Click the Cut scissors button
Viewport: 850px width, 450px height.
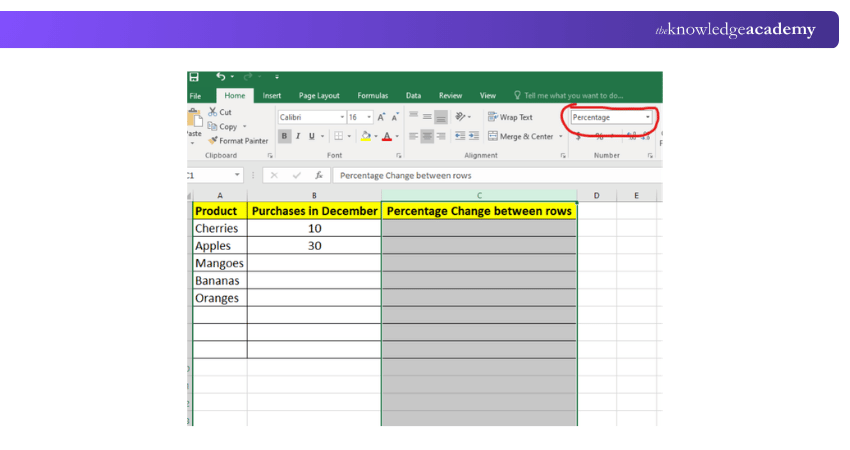click(220, 112)
